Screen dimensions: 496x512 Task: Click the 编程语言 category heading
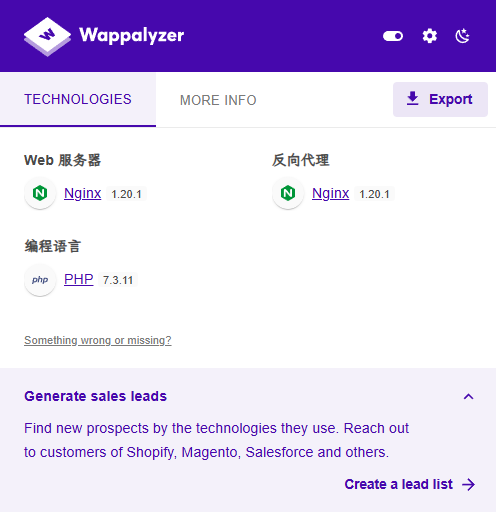(53, 246)
